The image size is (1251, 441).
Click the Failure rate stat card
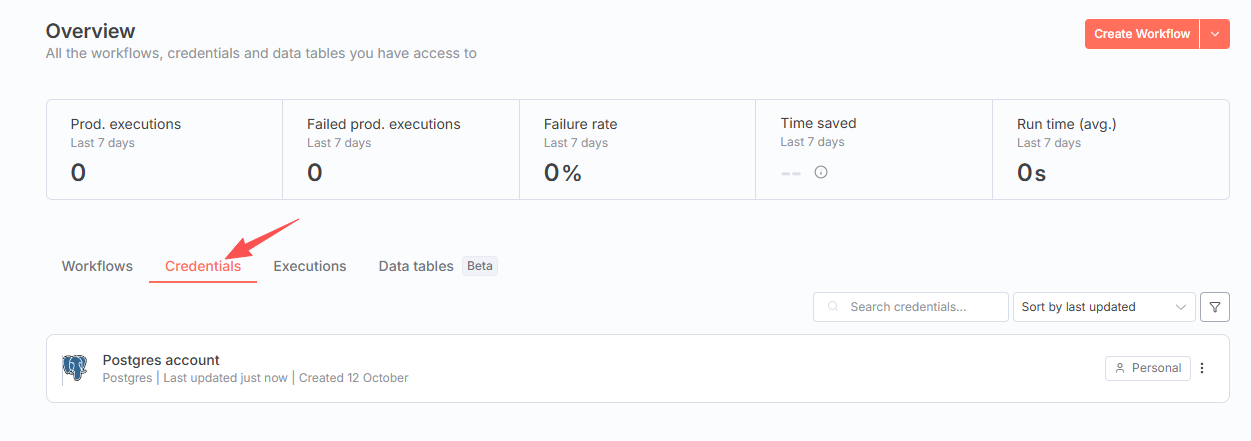pyautogui.click(x=637, y=149)
